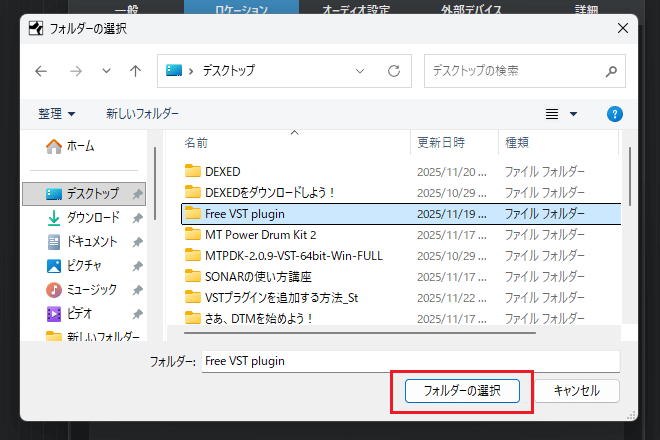
Task: Open ダウンロード in the sidebar
Action: click(92, 217)
